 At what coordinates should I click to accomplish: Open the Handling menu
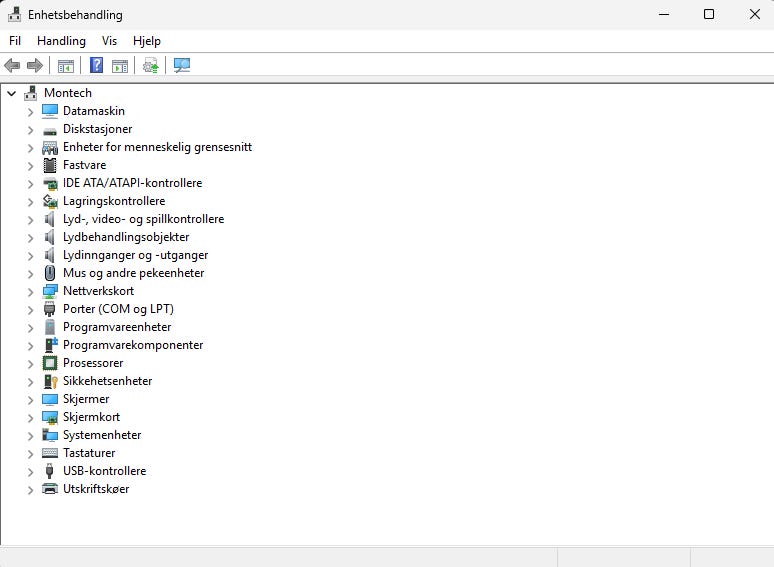click(x=61, y=41)
